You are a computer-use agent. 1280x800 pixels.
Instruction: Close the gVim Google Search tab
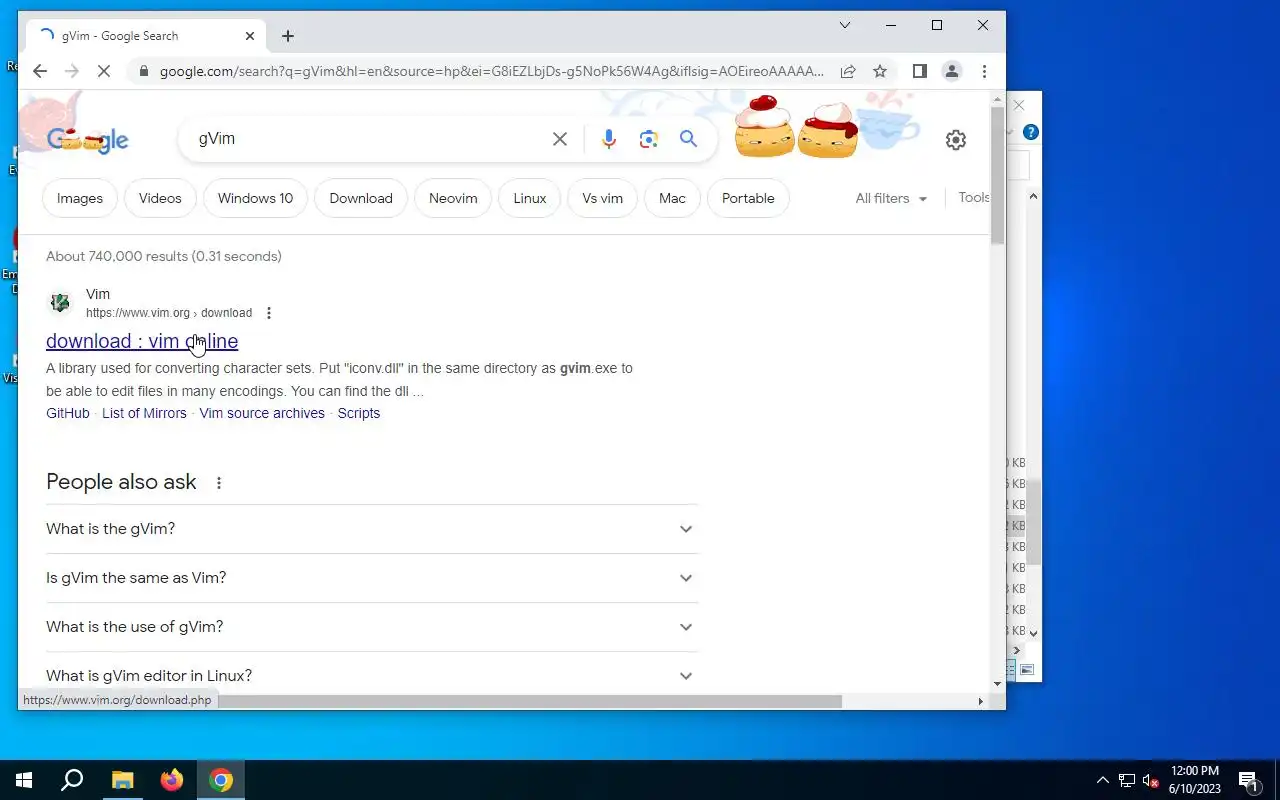click(x=250, y=36)
